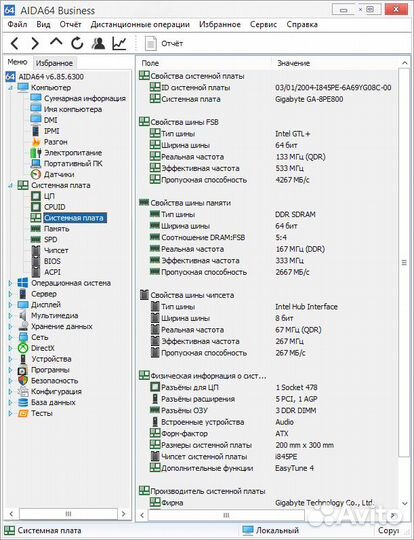Open the Файл menu
The image size is (414, 540).
(18, 24)
